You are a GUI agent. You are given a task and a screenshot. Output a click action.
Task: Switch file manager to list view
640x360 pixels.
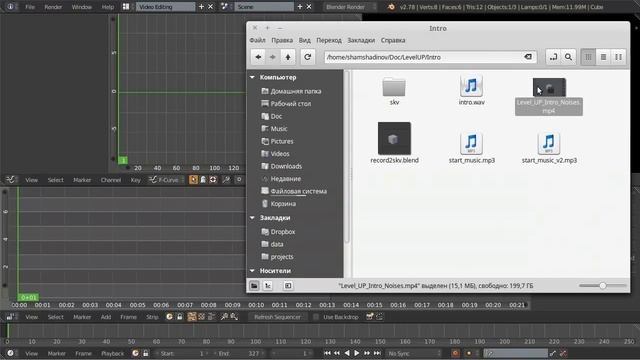(x=603, y=57)
